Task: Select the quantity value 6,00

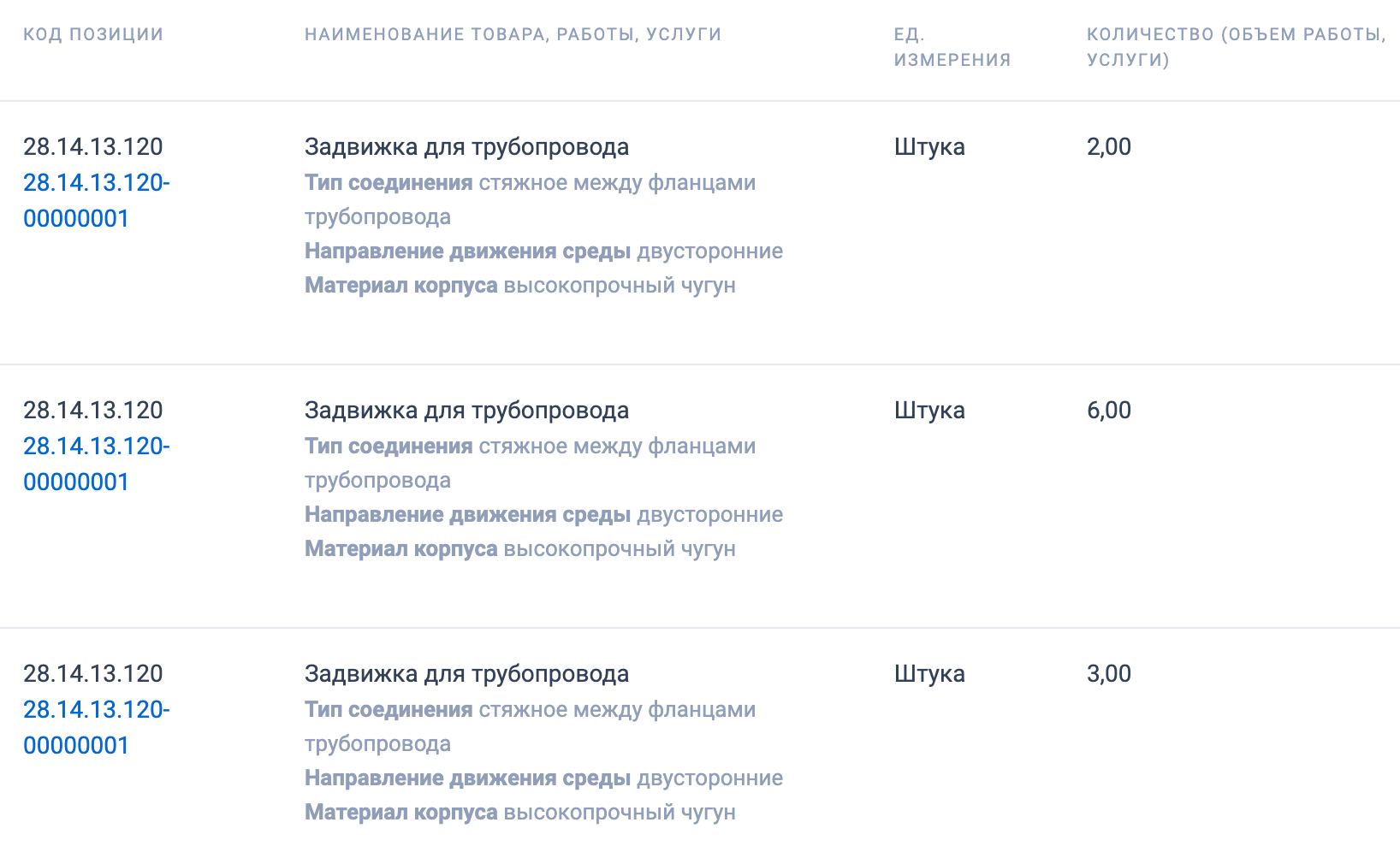Action: tap(1108, 411)
